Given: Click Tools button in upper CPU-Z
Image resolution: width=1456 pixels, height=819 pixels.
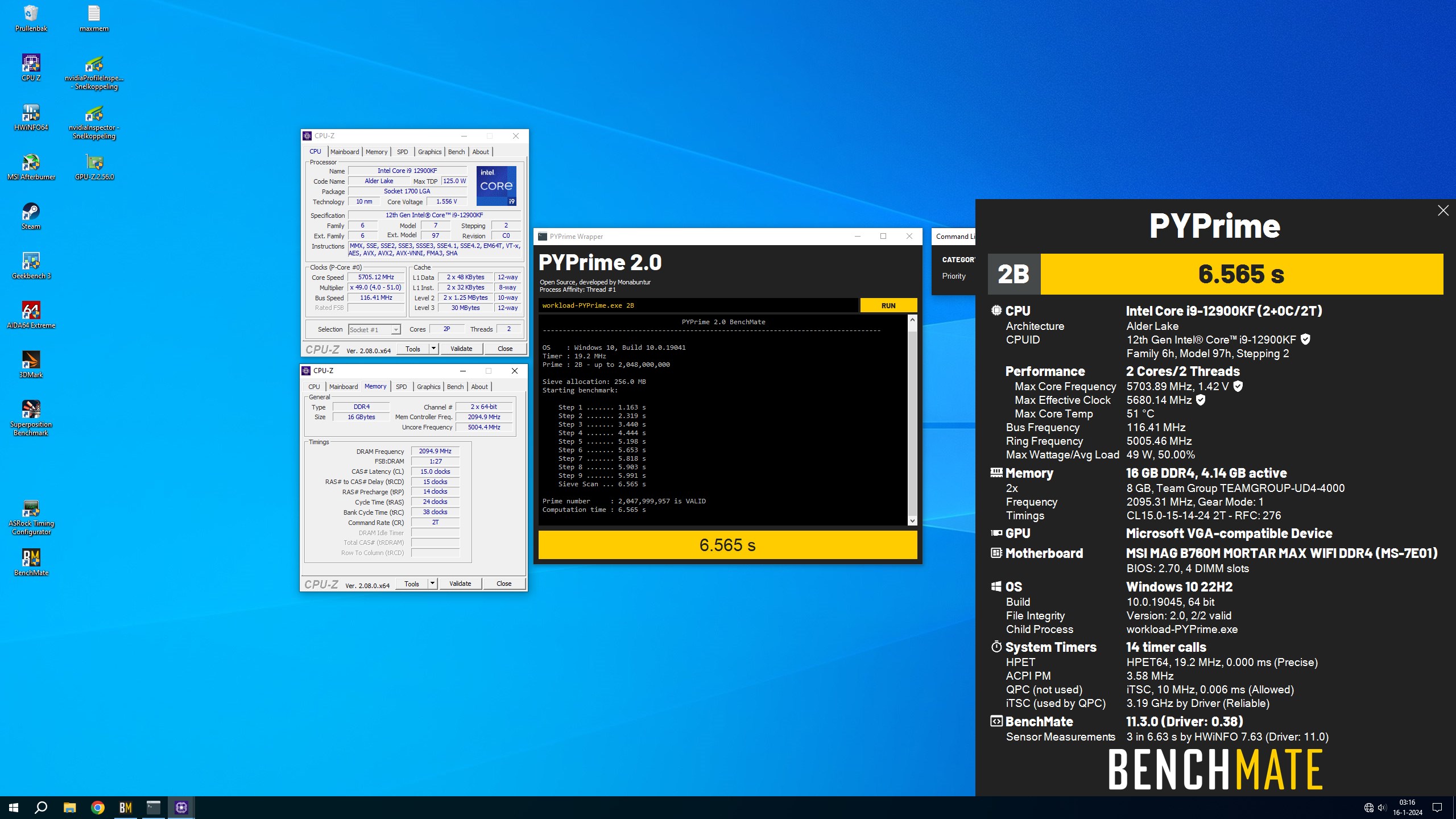Looking at the screenshot, I should tap(413, 349).
